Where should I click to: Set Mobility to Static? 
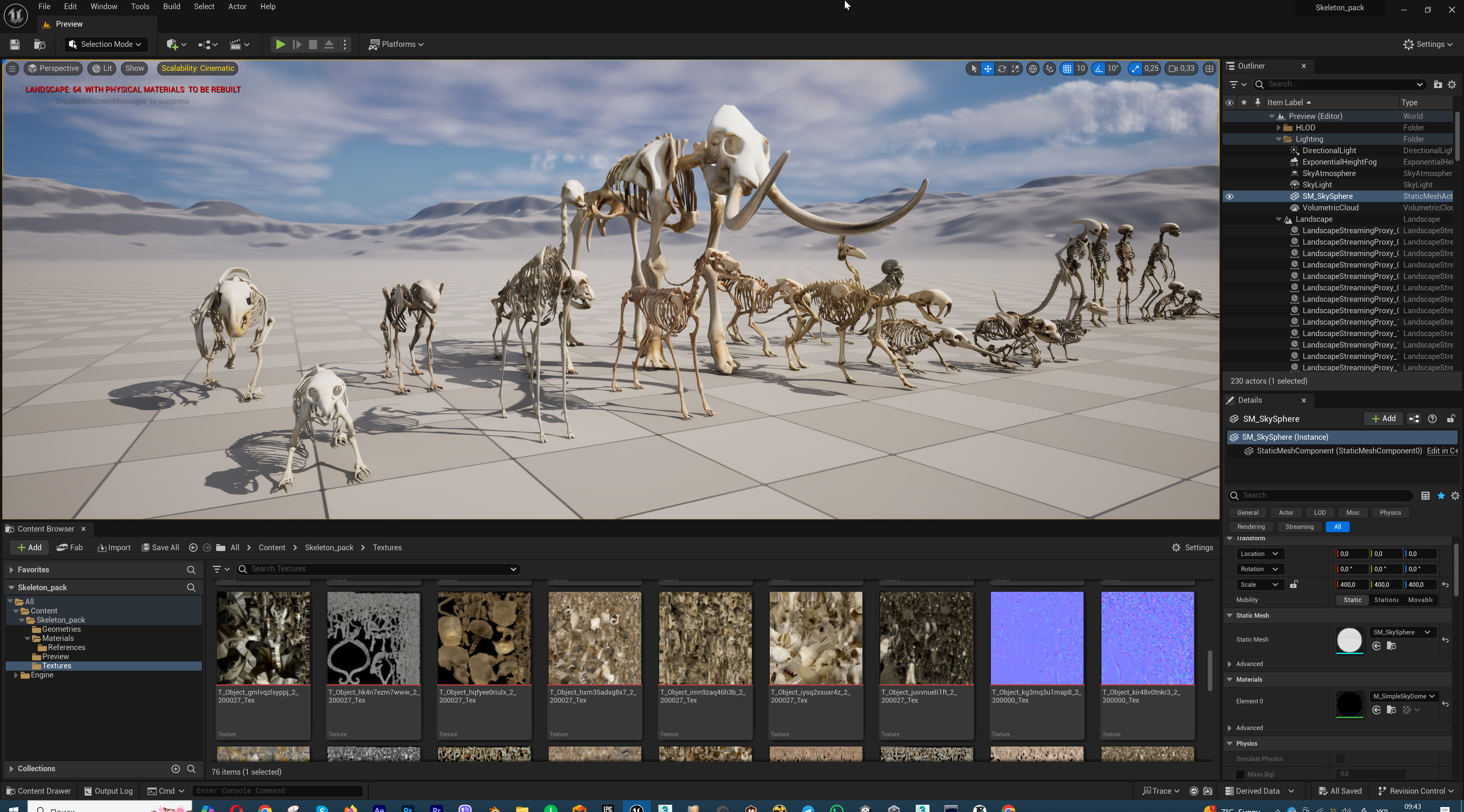tap(1352, 600)
